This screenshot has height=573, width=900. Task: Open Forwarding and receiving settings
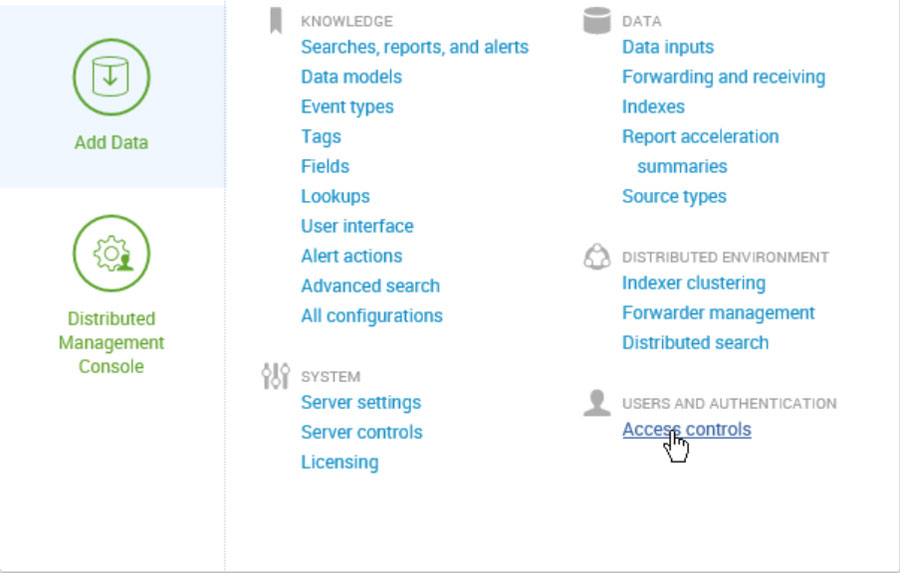pos(723,77)
